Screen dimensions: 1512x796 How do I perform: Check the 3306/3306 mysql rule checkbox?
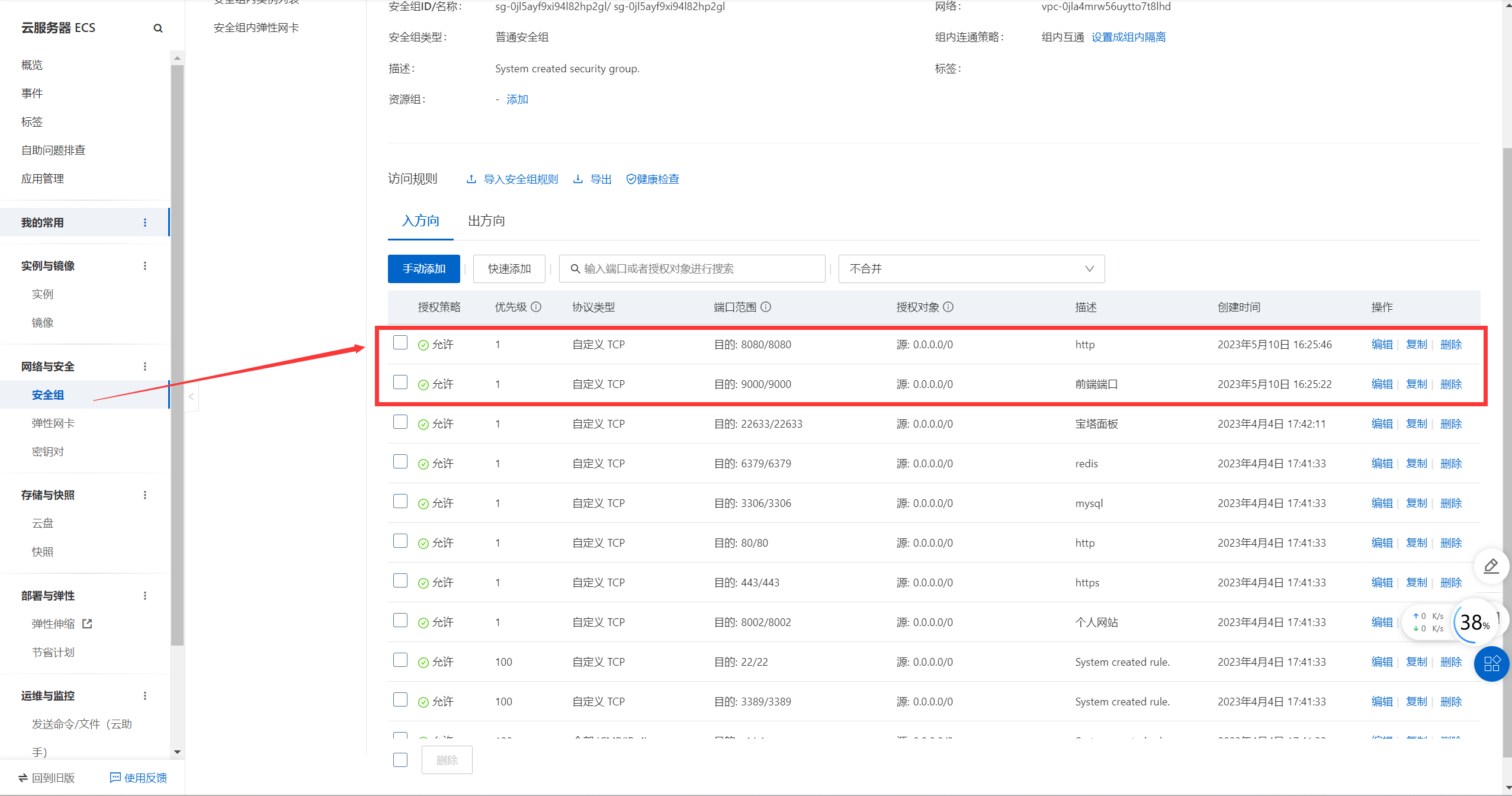[x=400, y=502]
